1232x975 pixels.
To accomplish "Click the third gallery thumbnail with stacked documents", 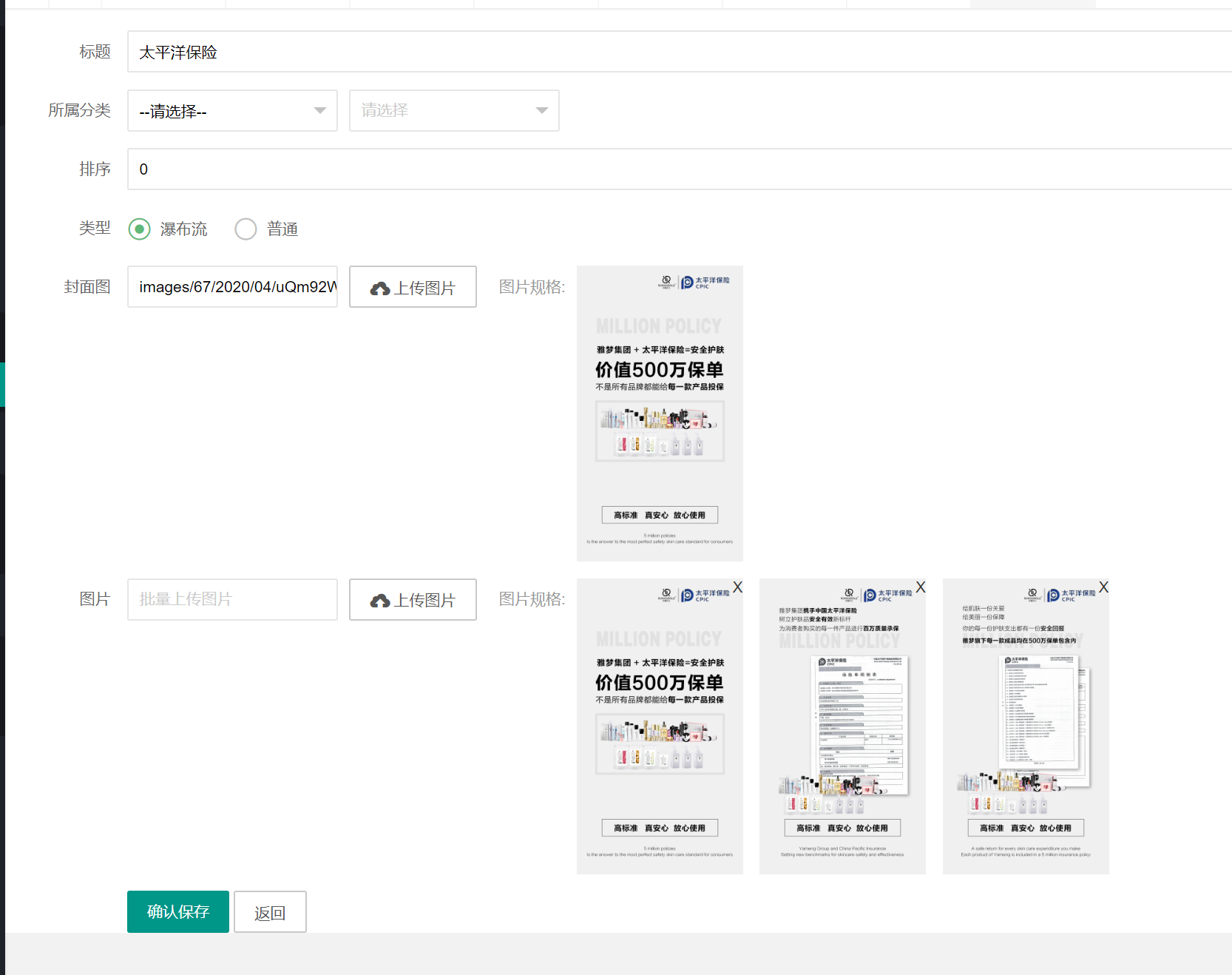I will pyautogui.click(x=1026, y=726).
